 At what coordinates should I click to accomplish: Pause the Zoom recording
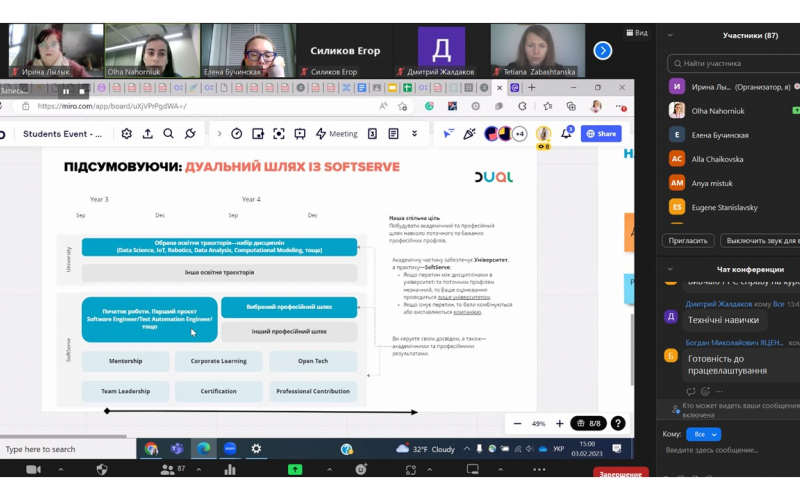pos(66,91)
